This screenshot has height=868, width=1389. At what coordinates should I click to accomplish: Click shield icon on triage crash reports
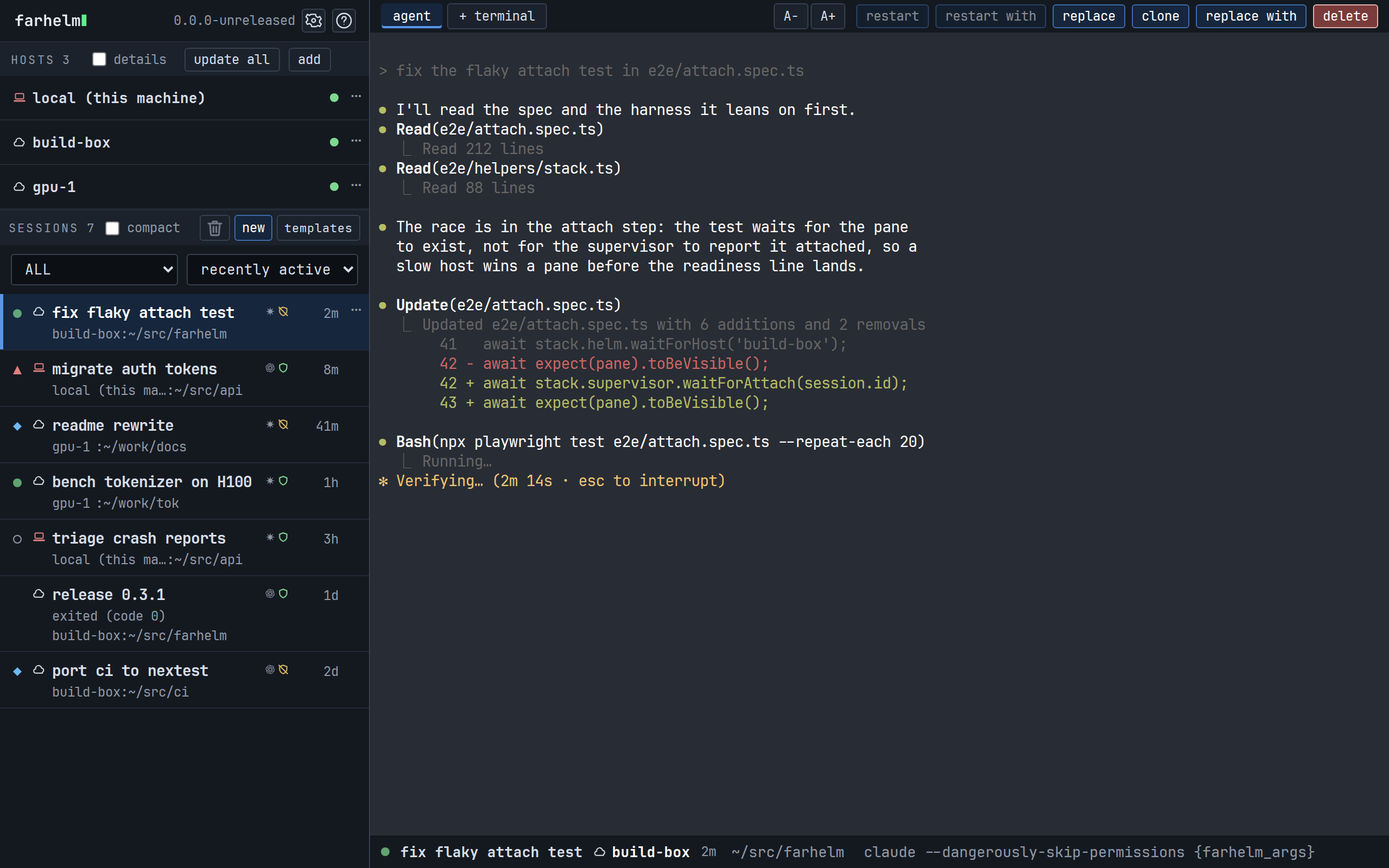(284, 537)
